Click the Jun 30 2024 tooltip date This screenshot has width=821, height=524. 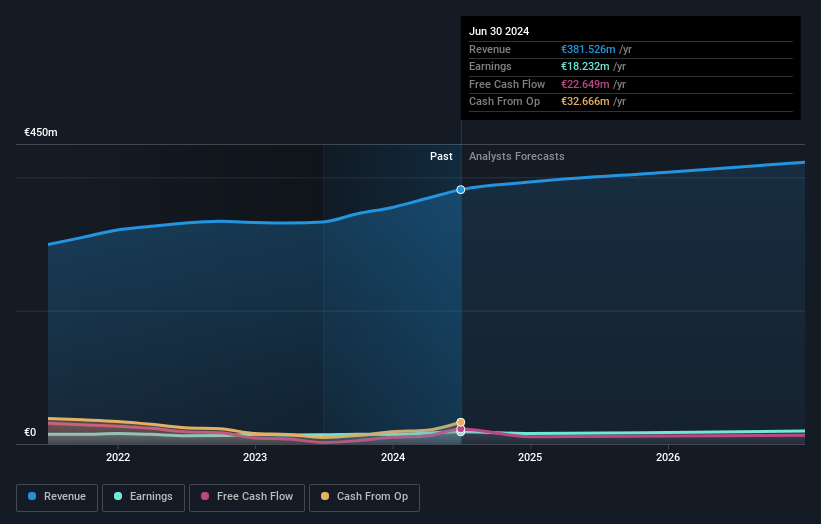(499, 31)
